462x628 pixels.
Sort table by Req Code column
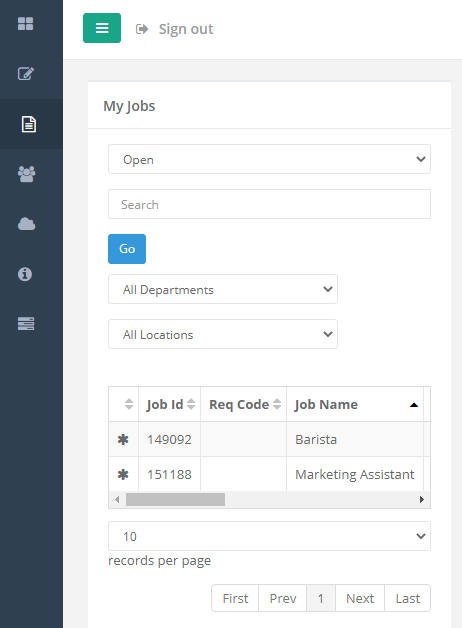[244, 405]
